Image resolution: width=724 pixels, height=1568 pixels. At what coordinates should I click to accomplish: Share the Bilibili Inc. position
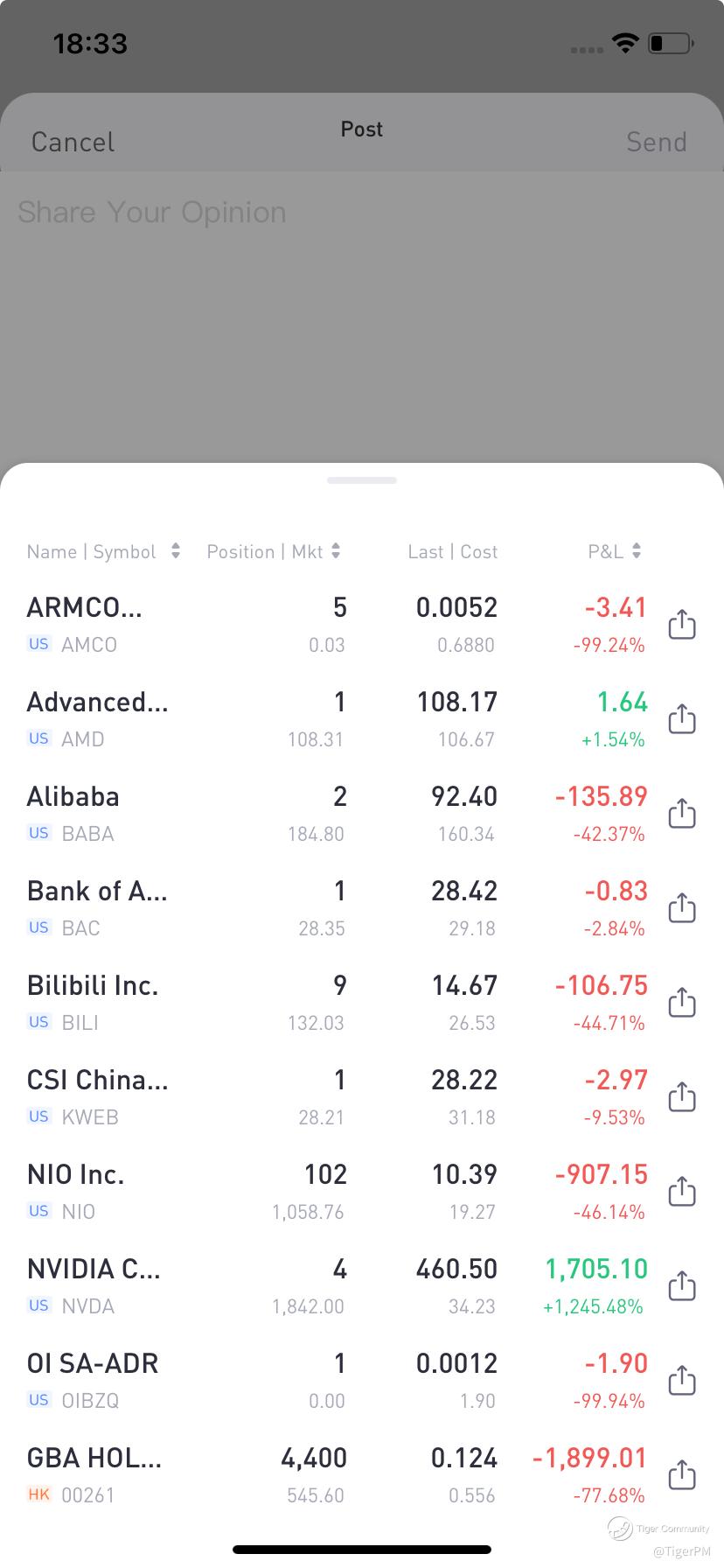point(682,1003)
